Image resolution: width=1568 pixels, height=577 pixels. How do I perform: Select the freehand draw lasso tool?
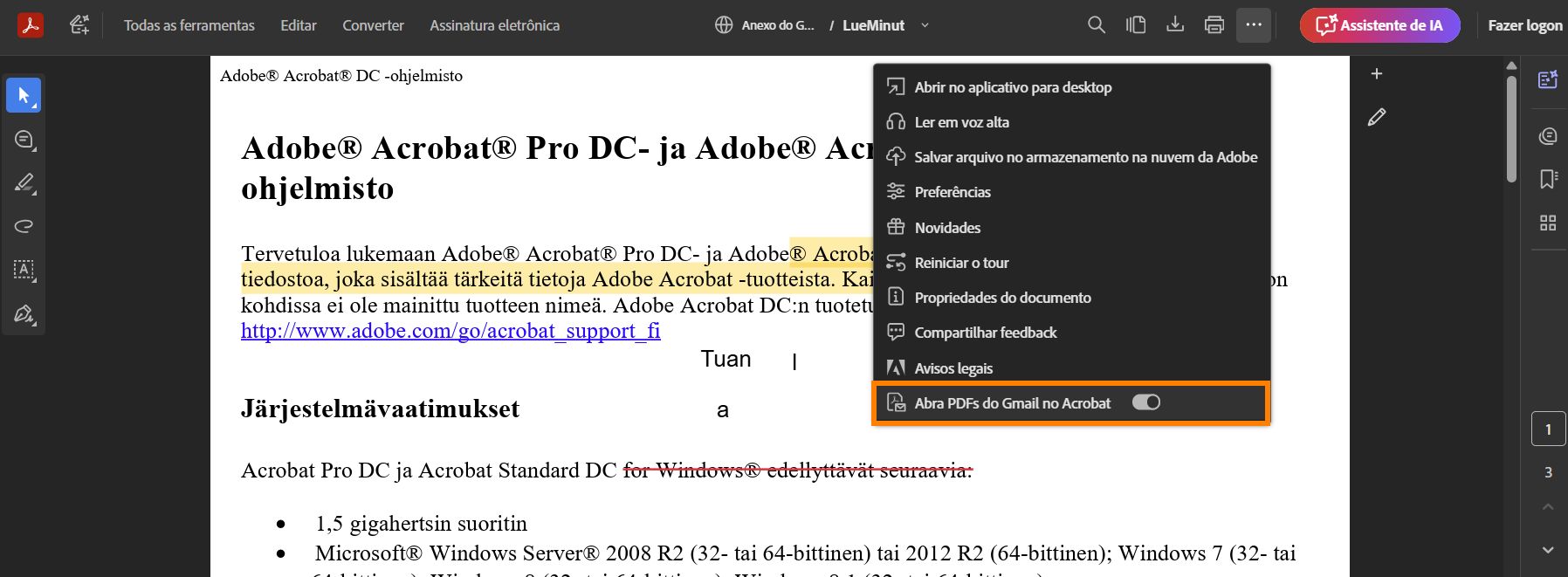[x=24, y=226]
